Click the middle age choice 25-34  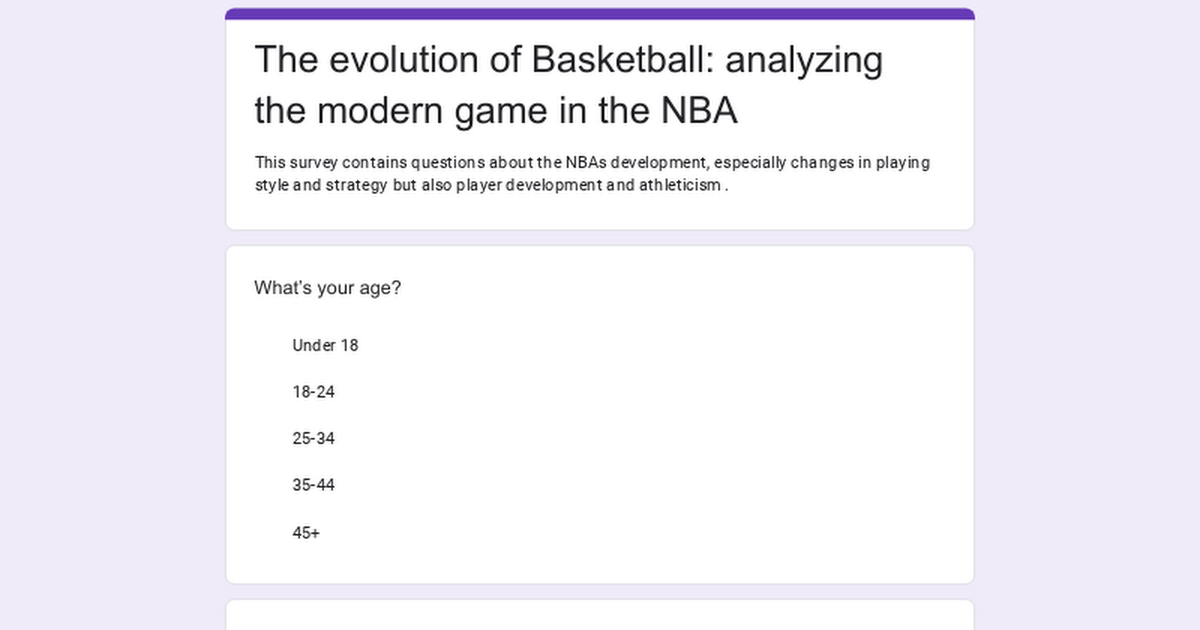(x=314, y=438)
